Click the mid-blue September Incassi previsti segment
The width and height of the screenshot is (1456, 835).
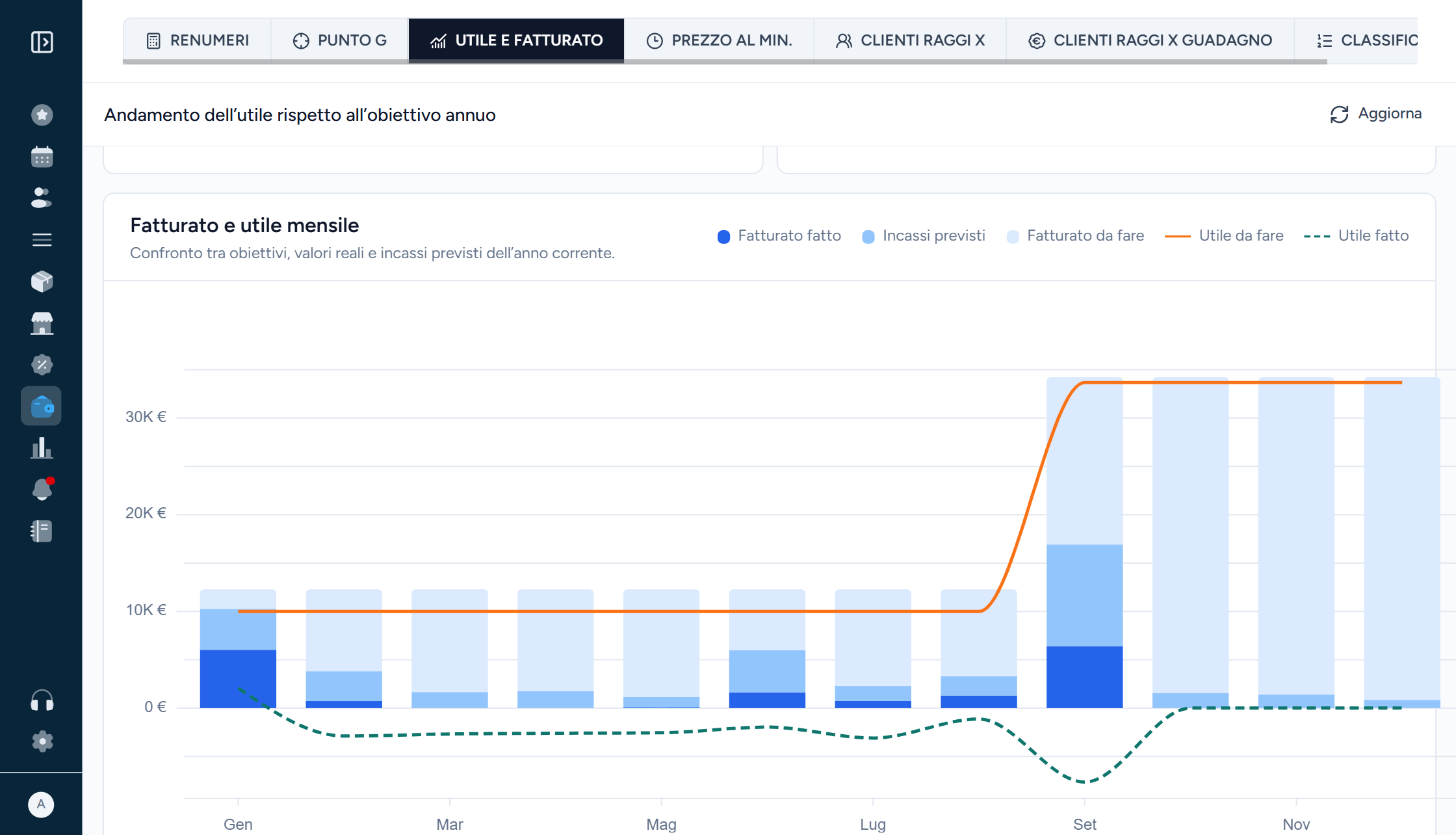coord(1084,595)
